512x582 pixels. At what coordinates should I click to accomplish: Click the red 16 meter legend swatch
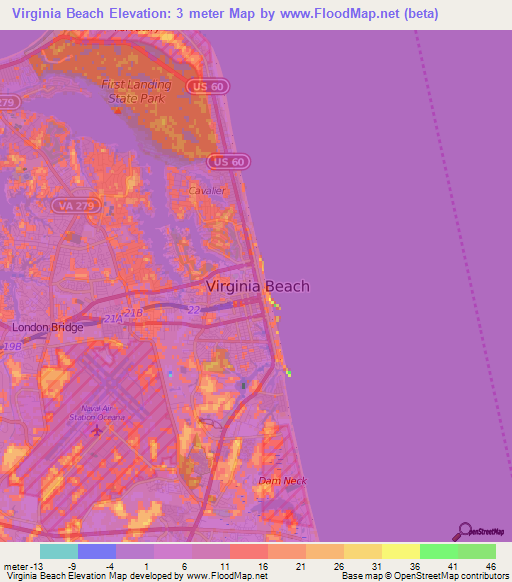(249, 552)
